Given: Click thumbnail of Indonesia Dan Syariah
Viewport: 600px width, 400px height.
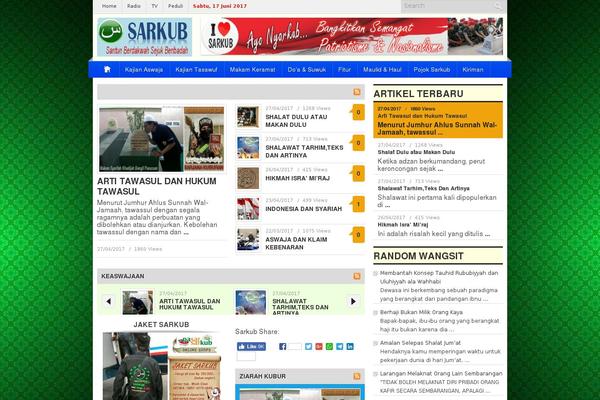Looking at the screenshot, I should coord(248,209).
